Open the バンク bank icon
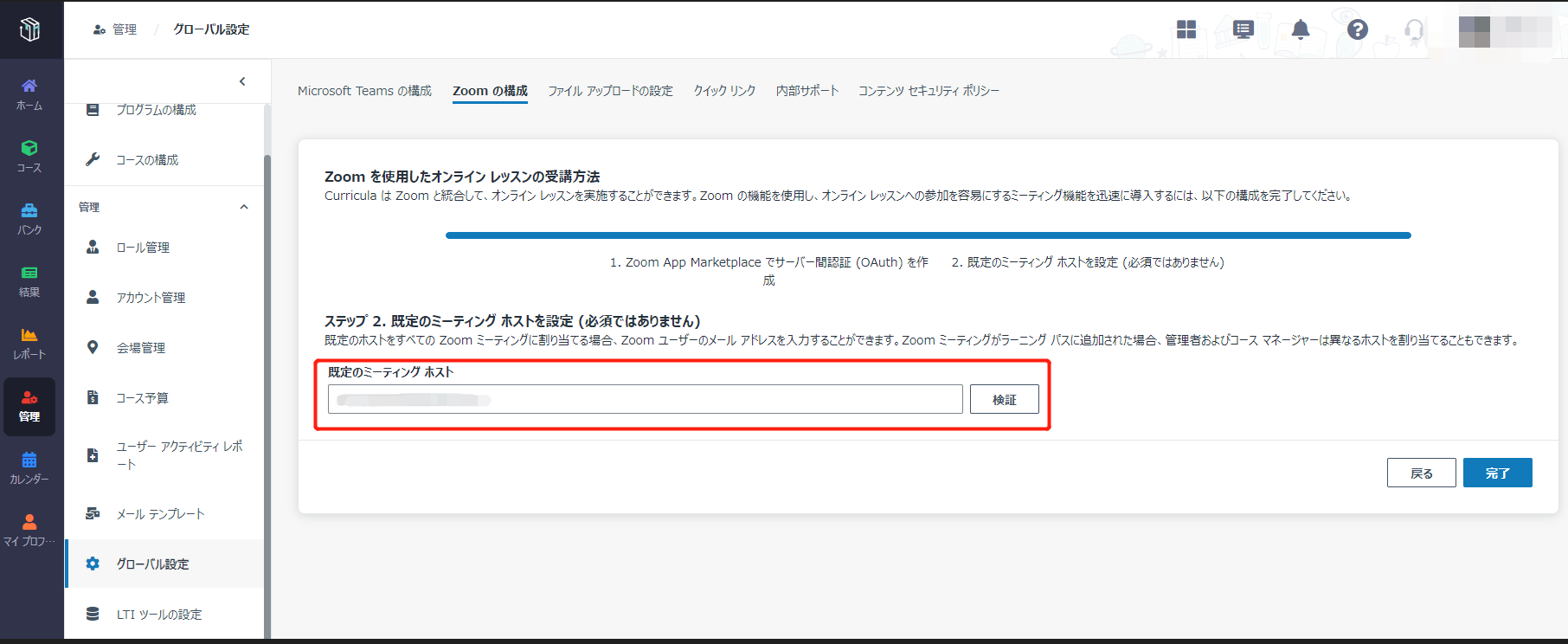 click(x=29, y=210)
